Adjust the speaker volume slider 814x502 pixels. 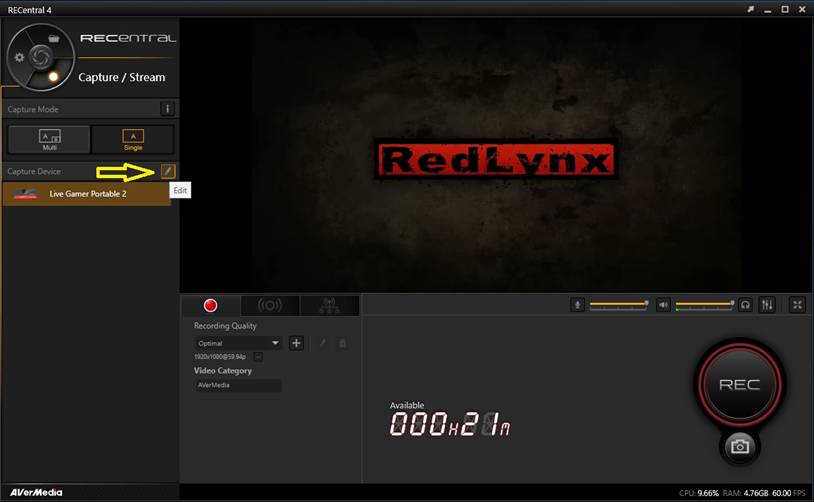tap(704, 305)
